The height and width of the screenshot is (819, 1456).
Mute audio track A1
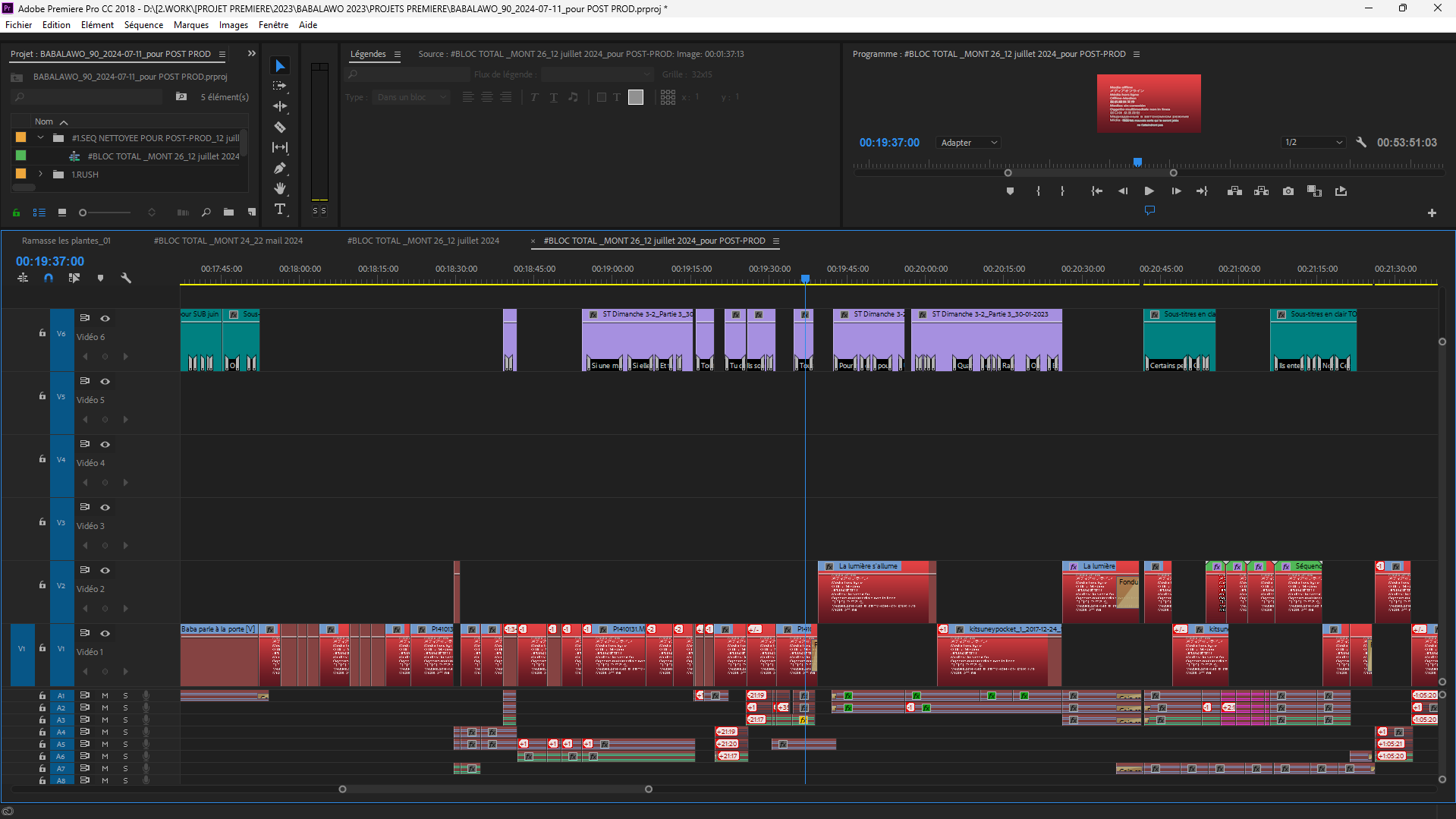click(x=105, y=695)
